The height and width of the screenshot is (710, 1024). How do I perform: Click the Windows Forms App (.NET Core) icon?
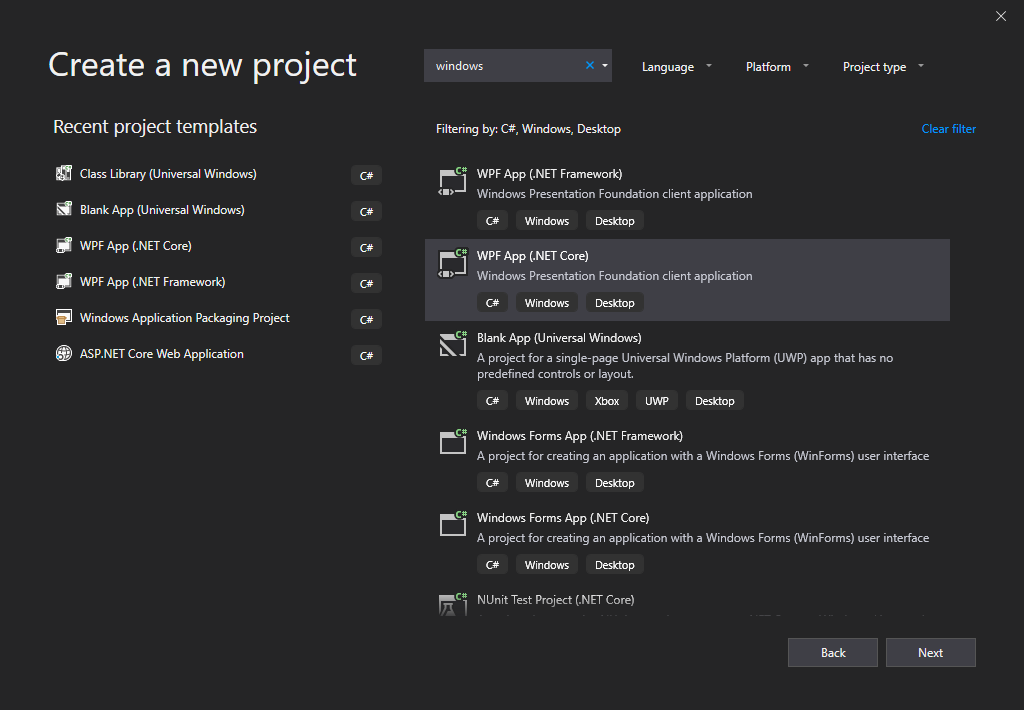pos(454,526)
